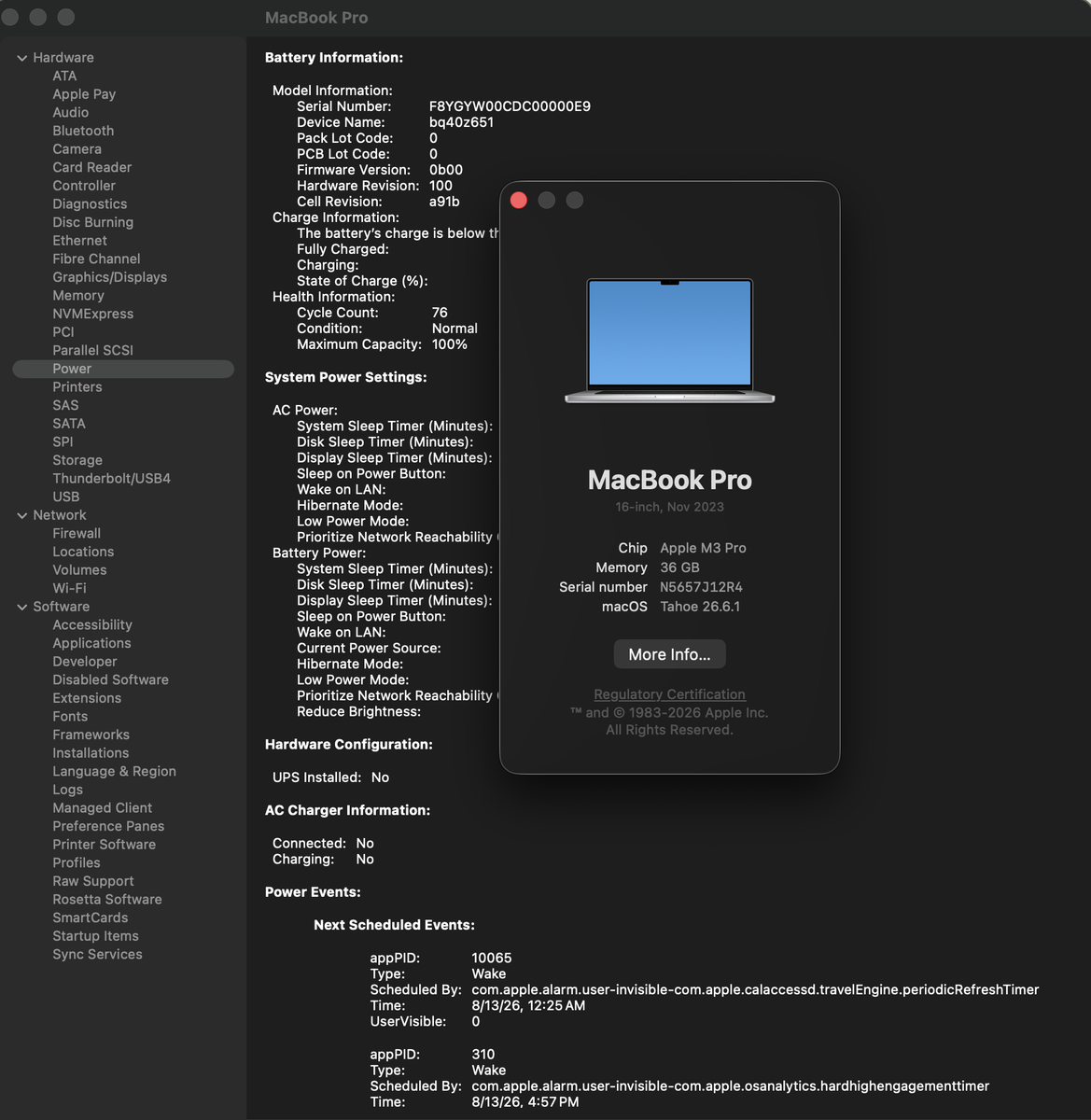The width and height of the screenshot is (1091, 1120).
Task: Select Thunderbolt/USB4 in the sidebar
Action: (x=111, y=478)
